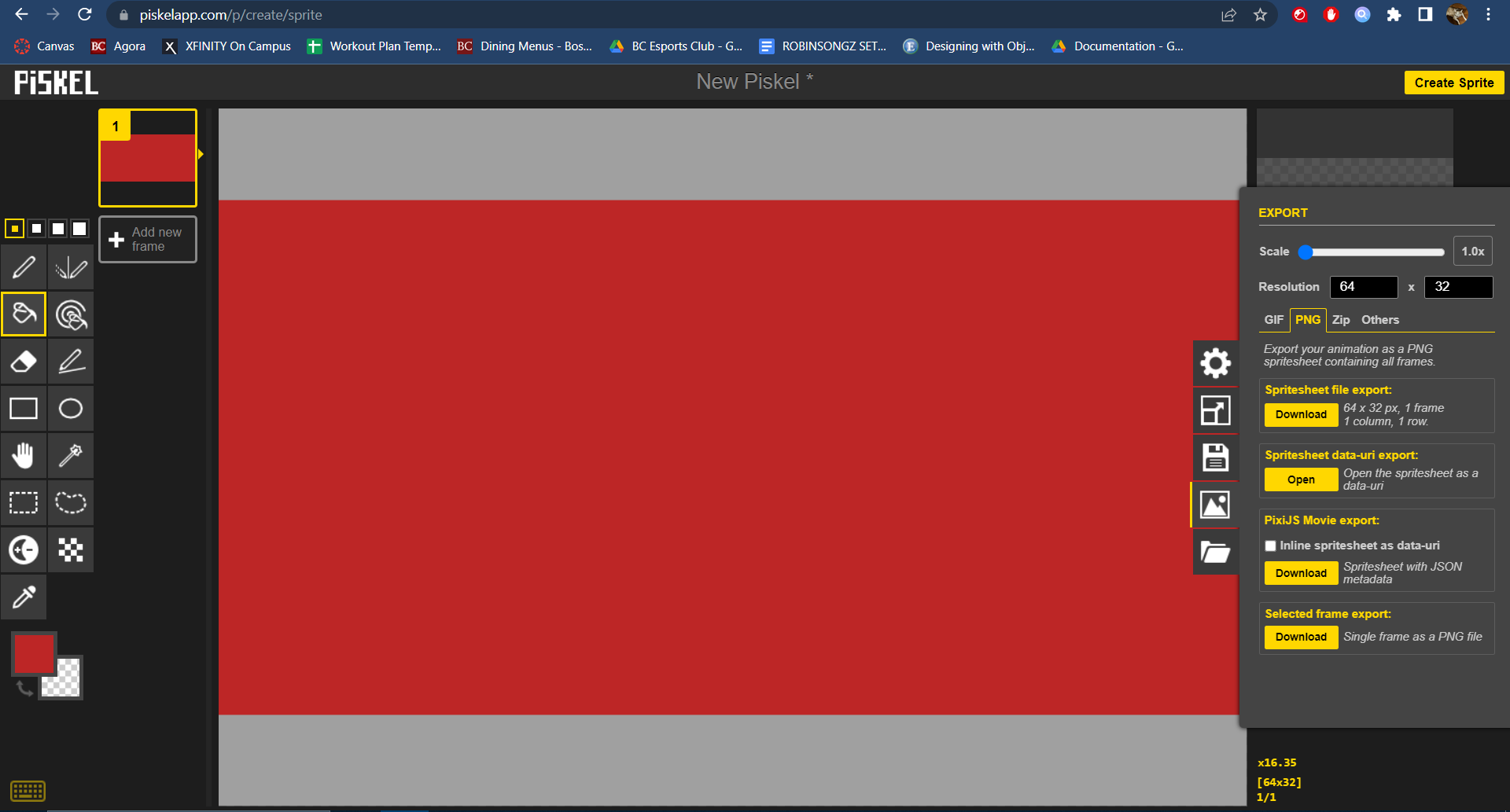
Task: Click the Resolution width field showing 64
Action: tap(1364, 287)
